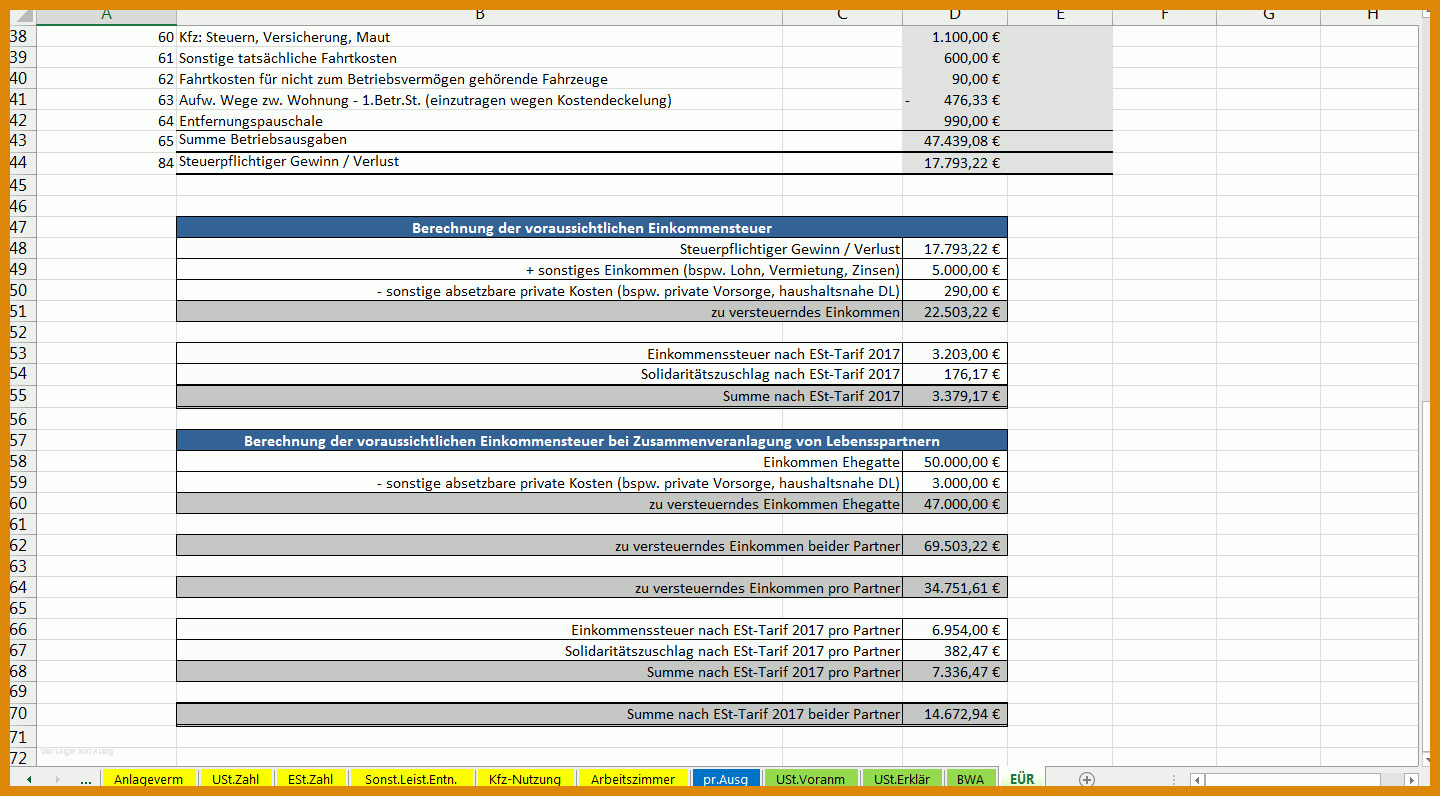Click the sheet tabs scroll-left arrow
Screen dimensions: 1440x796
coord(29,779)
